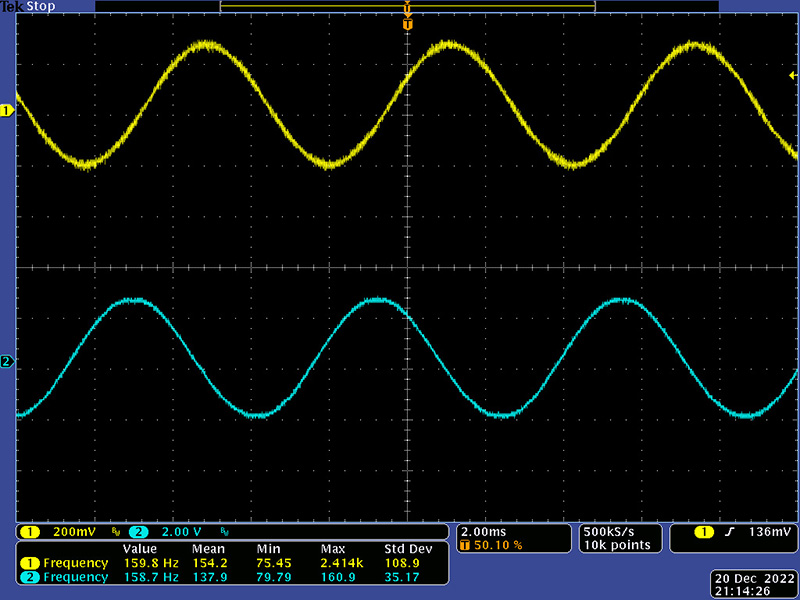Click the Value column header
This screenshot has width=800, height=600.
pos(140,549)
